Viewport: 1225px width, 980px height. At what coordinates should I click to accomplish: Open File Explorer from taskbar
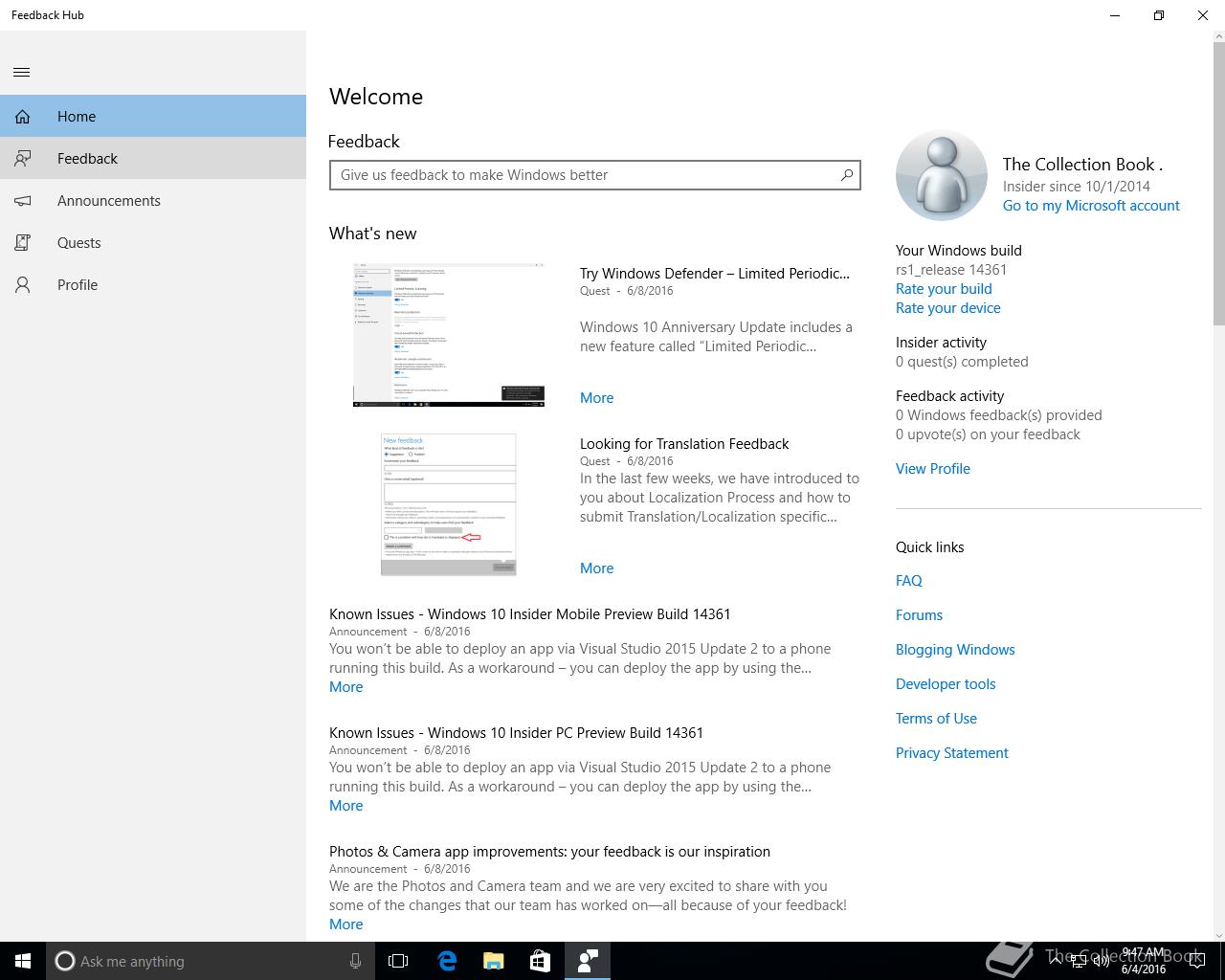coord(494,961)
